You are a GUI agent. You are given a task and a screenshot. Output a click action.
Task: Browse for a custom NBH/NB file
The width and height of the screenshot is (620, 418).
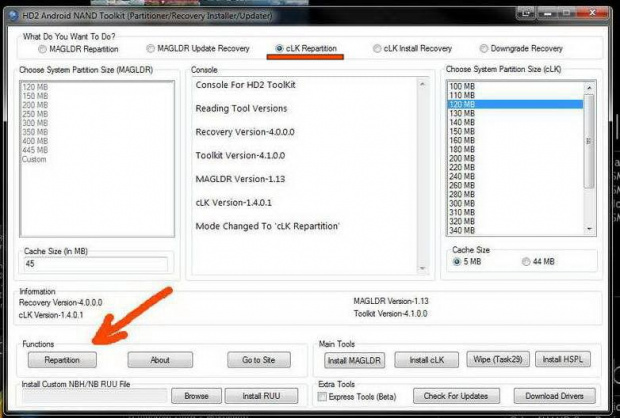pyautogui.click(x=196, y=396)
